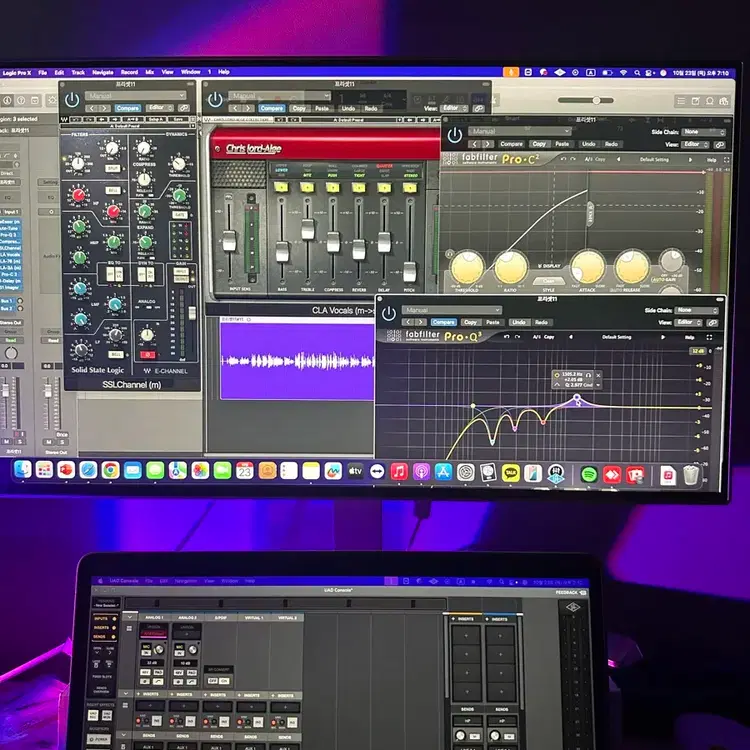Click the CLA Vocals Input Sens fader
The width and height of the screenshot is (750, 750).
coord(229,240)
